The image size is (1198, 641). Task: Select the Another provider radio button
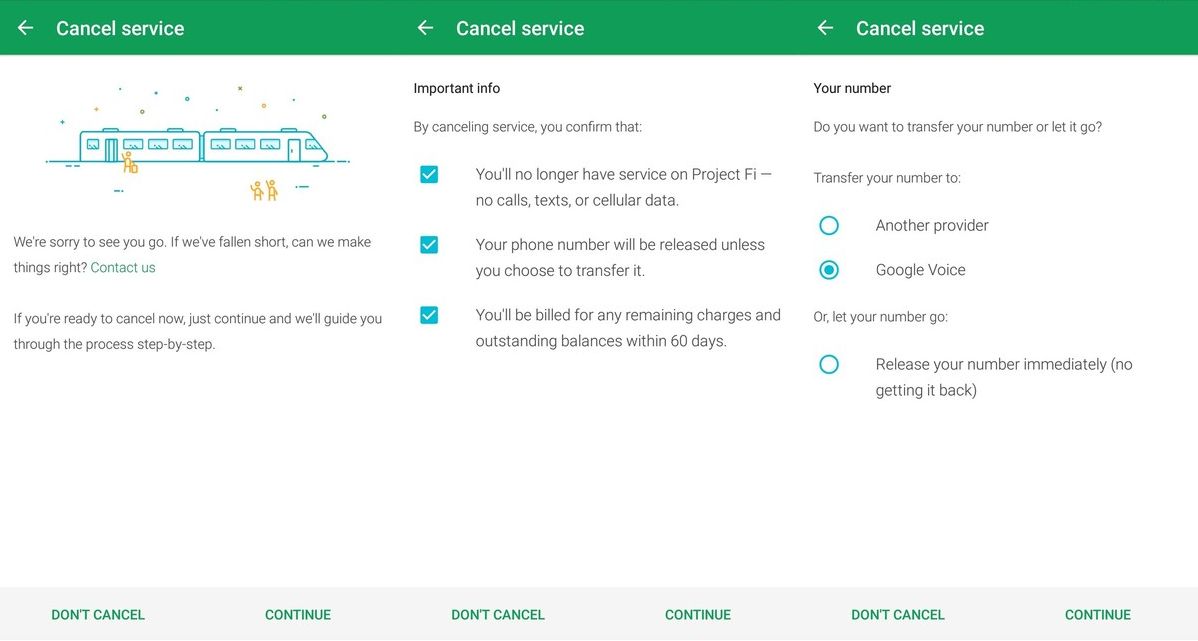(x=829, y=225)
